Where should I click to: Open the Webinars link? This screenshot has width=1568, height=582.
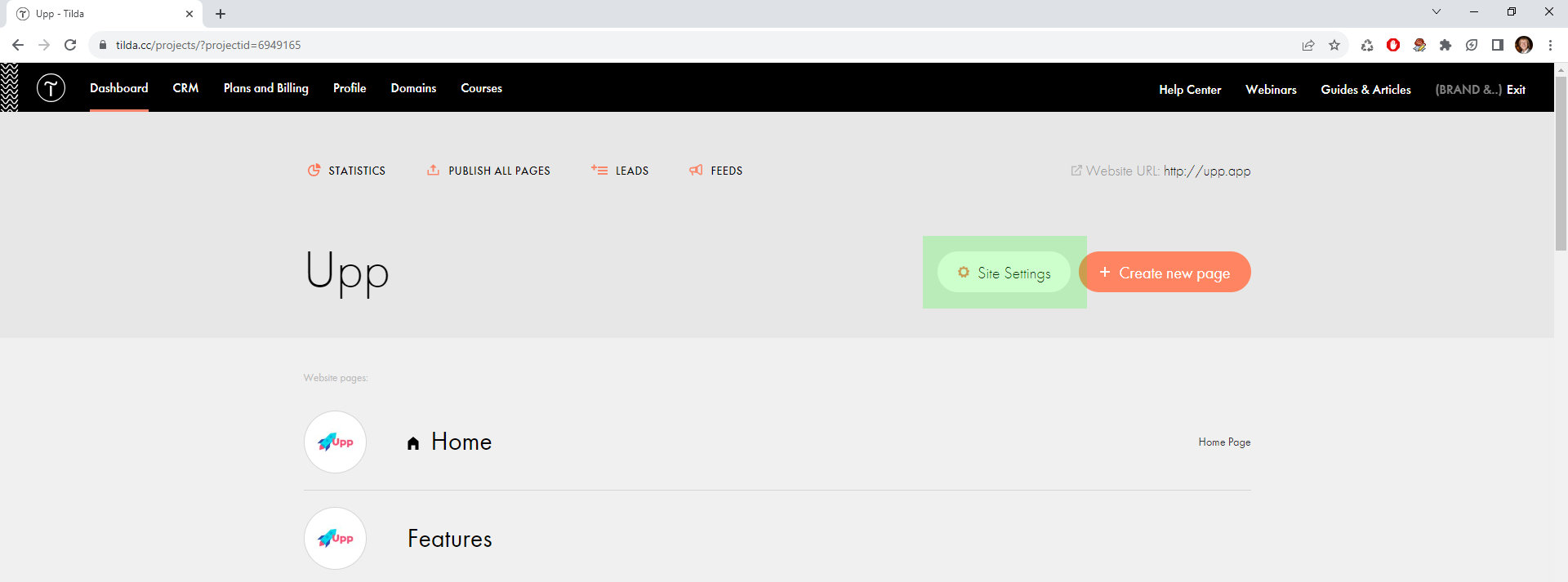pyautogui.click(x=1271, y=89)
